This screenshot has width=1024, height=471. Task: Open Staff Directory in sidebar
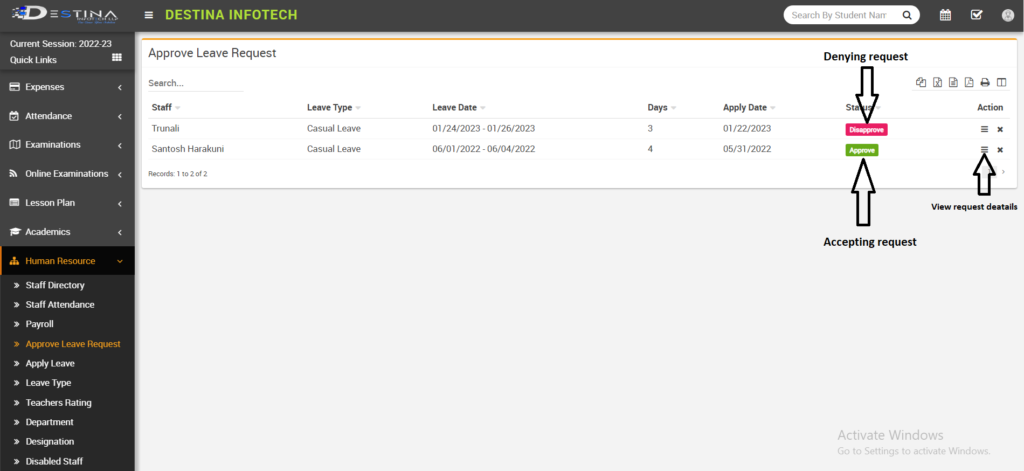point(55,285)
